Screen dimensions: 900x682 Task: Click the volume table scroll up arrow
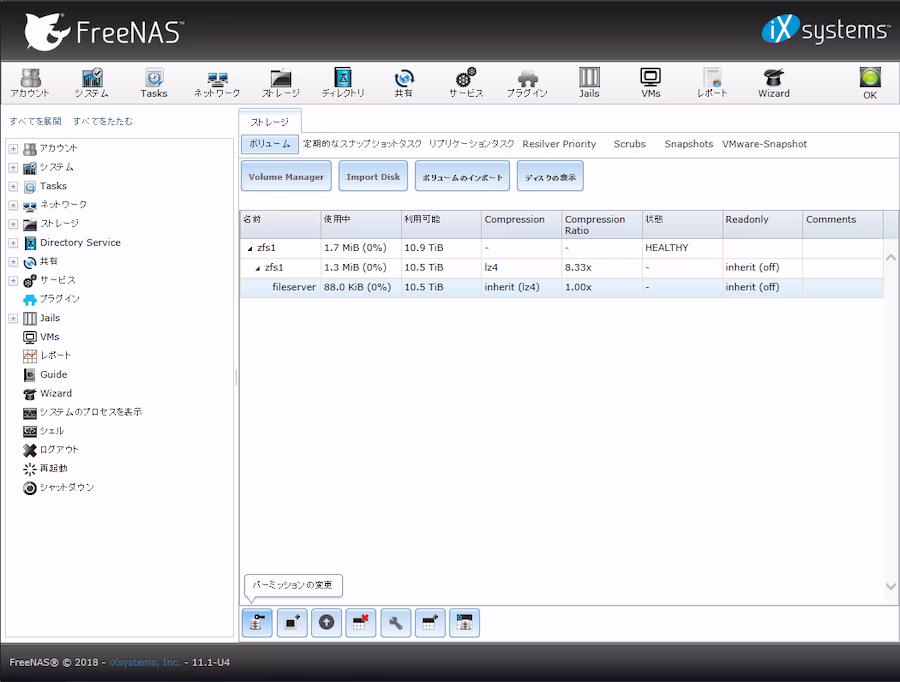point(890,258)
